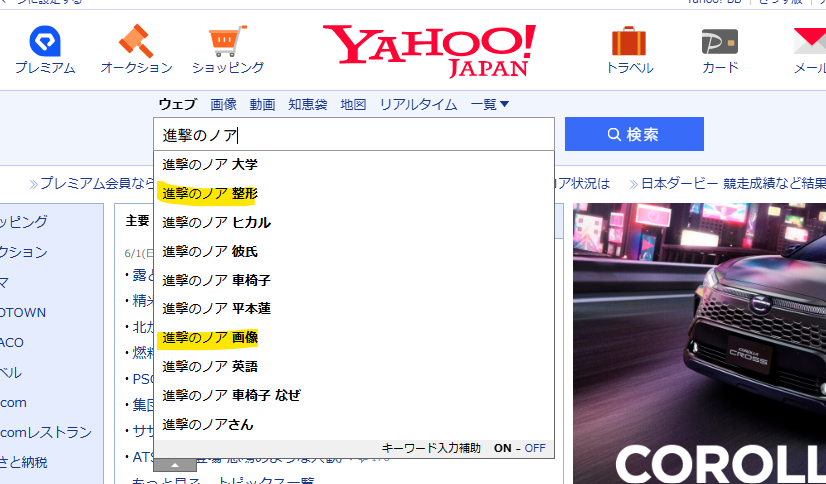Select the ウェブ search tab

pos(178,104)
